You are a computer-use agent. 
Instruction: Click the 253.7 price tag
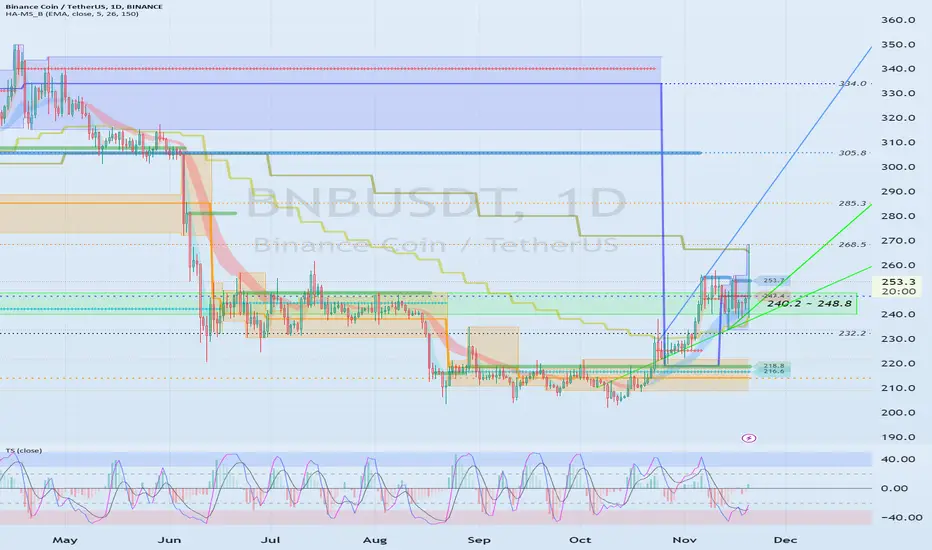point(773,281)
